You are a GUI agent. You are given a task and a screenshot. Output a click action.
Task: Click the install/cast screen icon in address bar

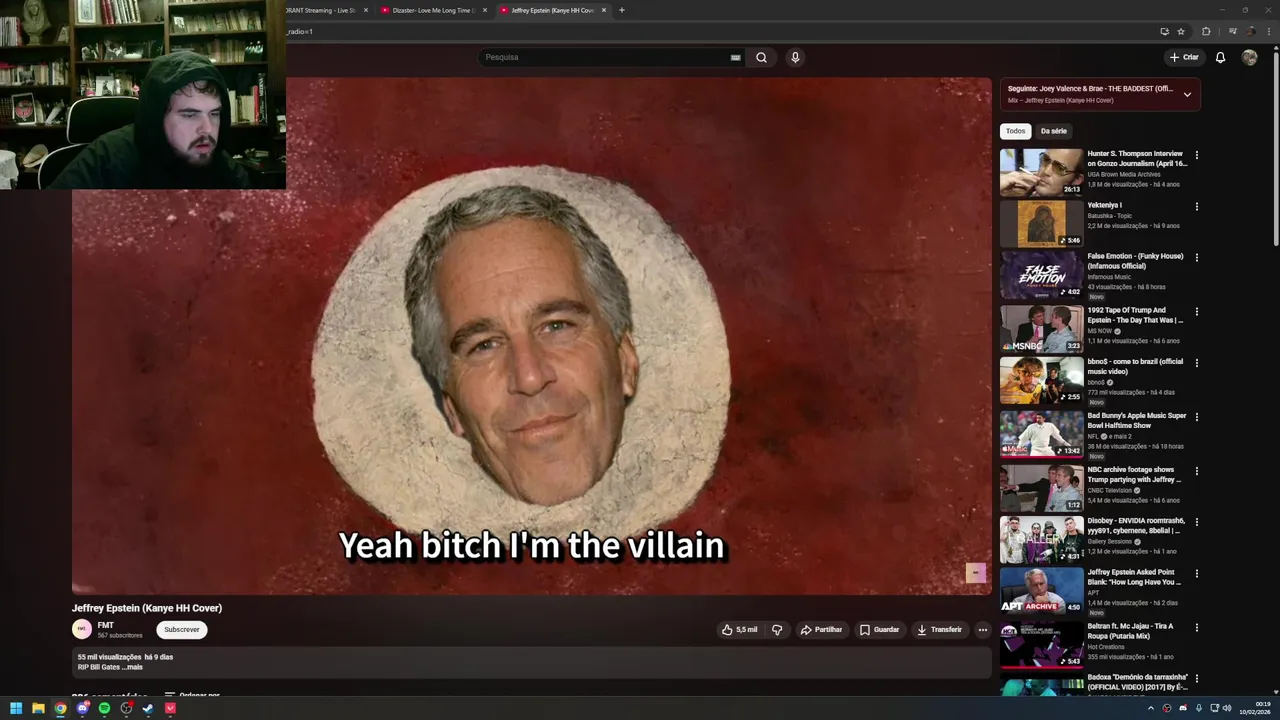pos(1164,31)
